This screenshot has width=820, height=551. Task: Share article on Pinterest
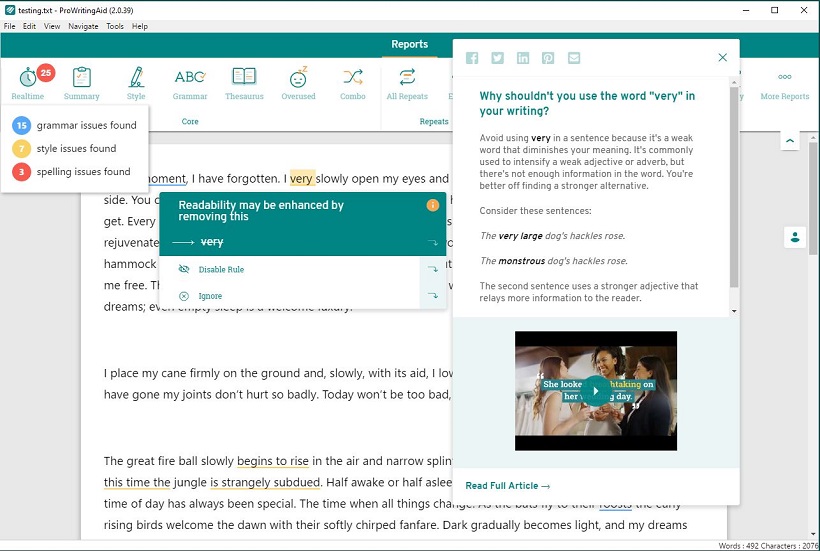click(548, 58)
